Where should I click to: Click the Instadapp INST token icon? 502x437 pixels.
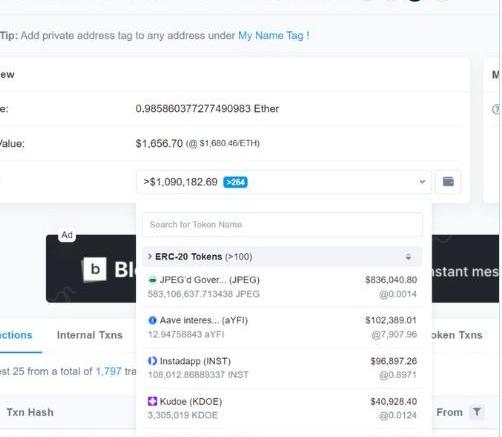pyautogui.click(x=152, y=361)
